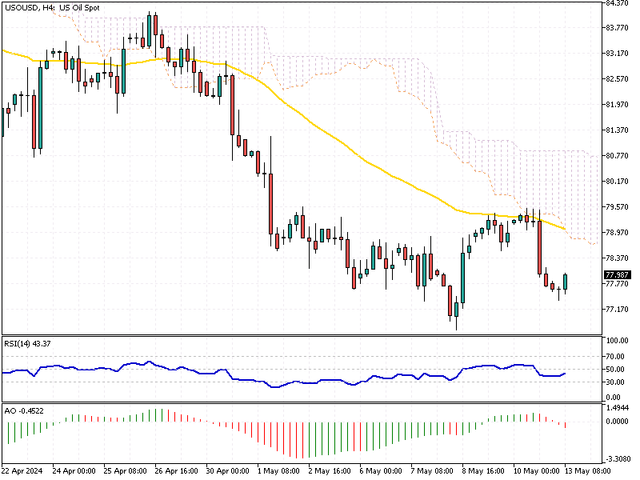Screen dimensions: 640x480
Task: Click the RSI scale value 100.00
Action: pos(617,340)
